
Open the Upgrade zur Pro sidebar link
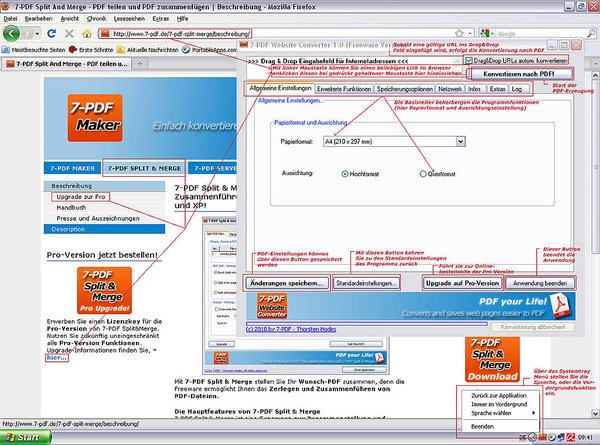pyautogui.click(x=80, y=197)
